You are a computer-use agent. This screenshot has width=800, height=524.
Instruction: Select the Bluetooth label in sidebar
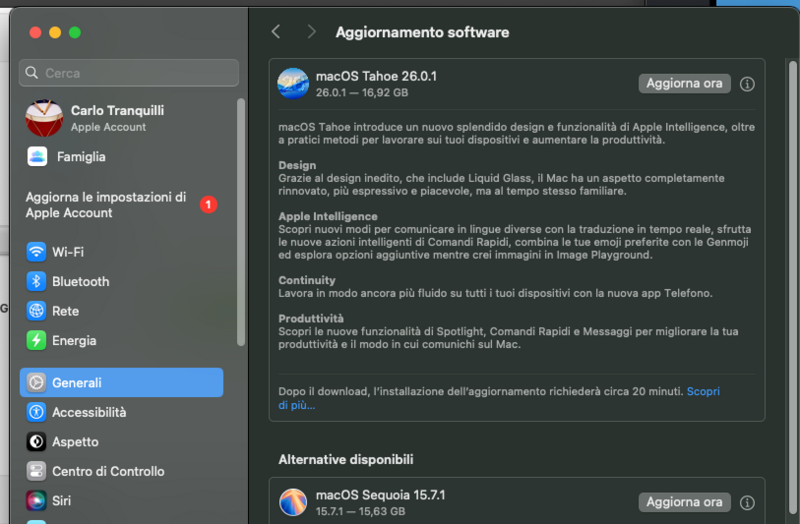click(81, 282)
